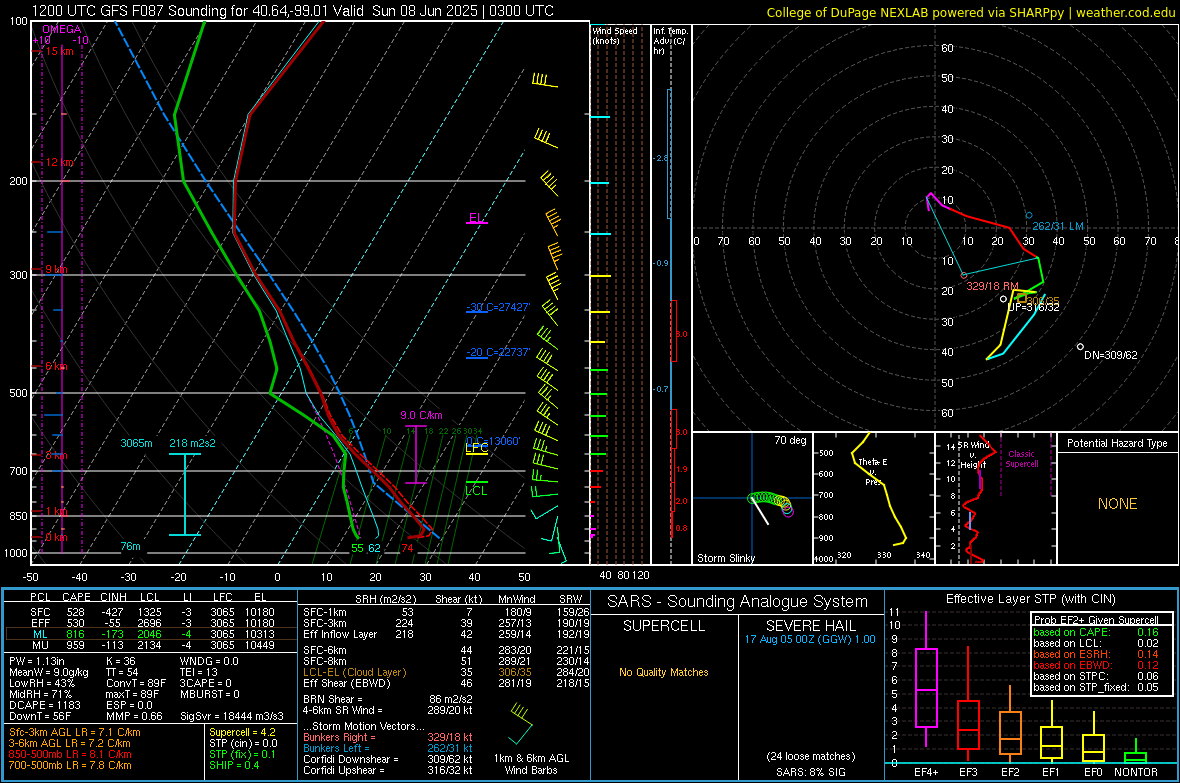Select the '6 km' height marker
The height and width of the screenshot is (783, 1180).
coord(56,366)
